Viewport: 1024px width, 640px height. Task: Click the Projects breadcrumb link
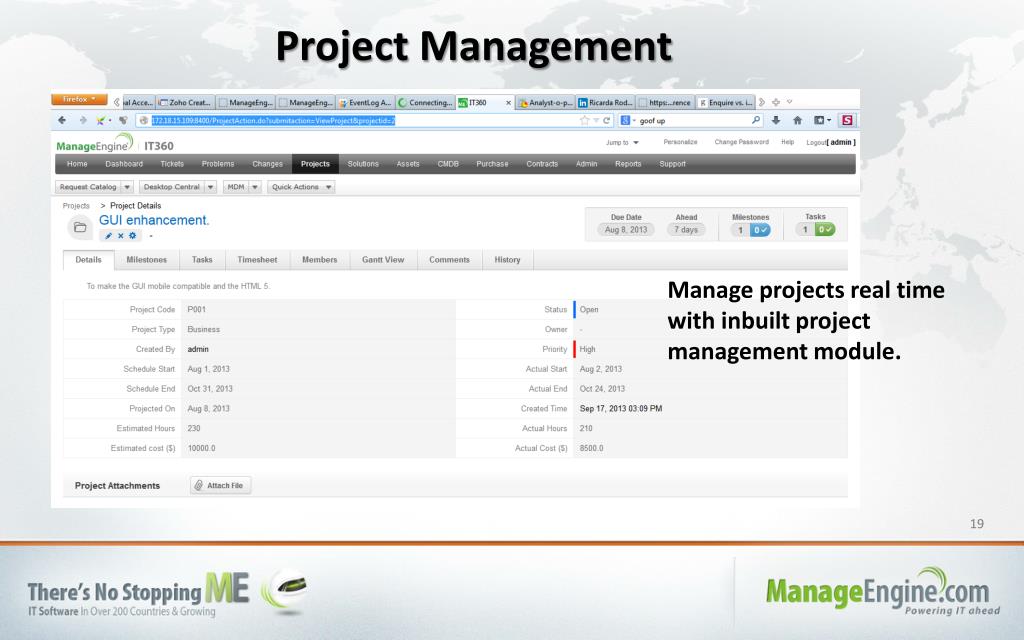click(x=76, y=206)
